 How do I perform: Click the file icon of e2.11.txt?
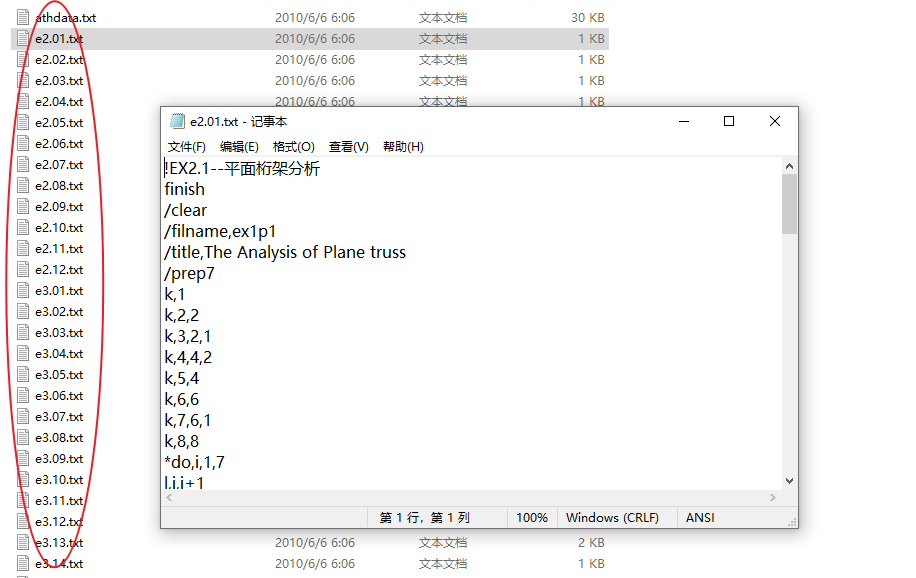pyautogui.click(x=23, y=249)
